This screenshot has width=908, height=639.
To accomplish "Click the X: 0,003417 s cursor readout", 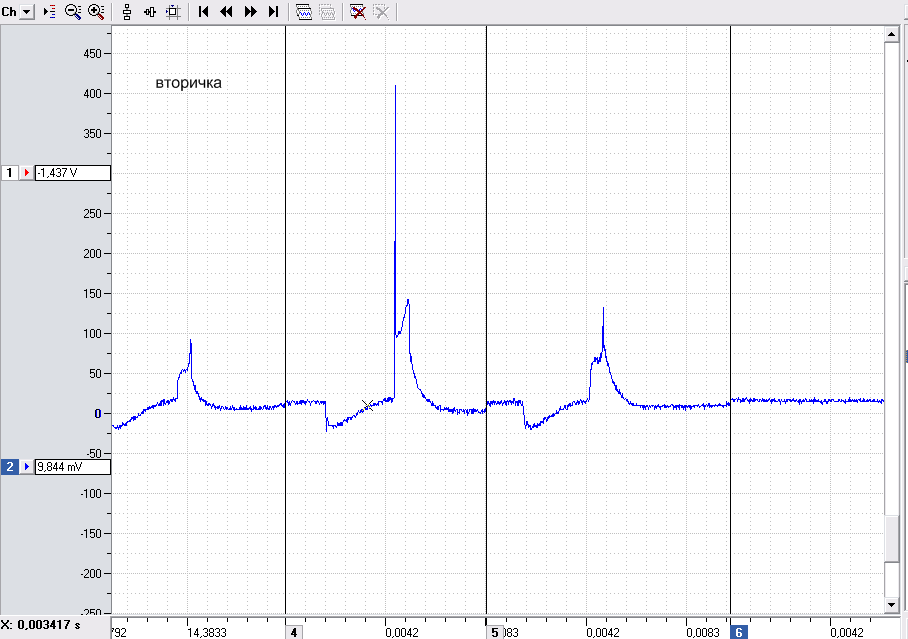I will [41, 625].
